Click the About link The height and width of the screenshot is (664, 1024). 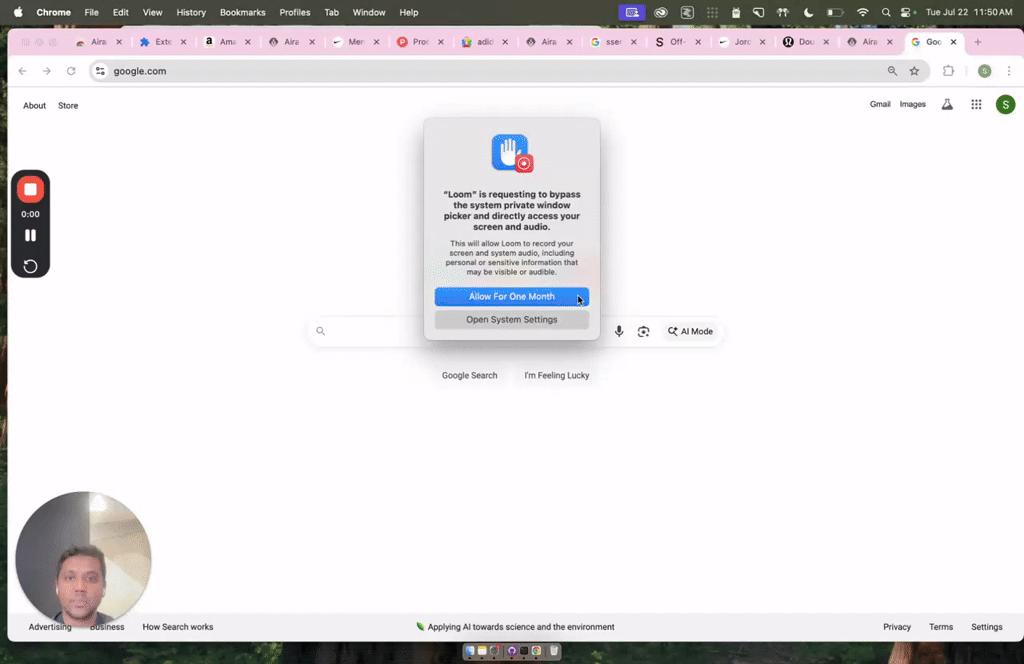35,106
